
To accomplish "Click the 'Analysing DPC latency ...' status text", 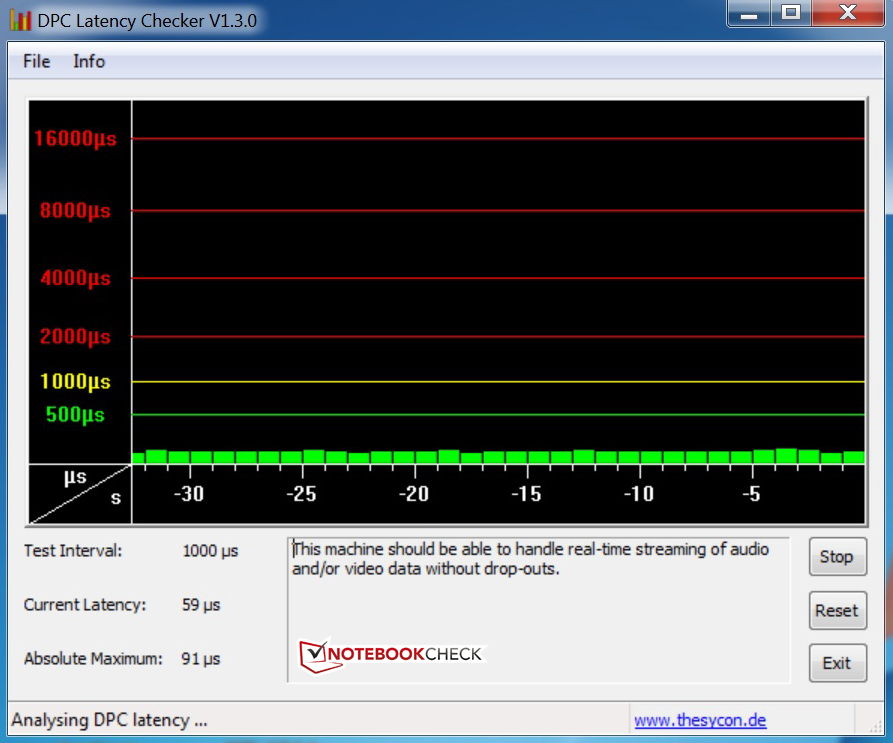I will click(109, 720).
